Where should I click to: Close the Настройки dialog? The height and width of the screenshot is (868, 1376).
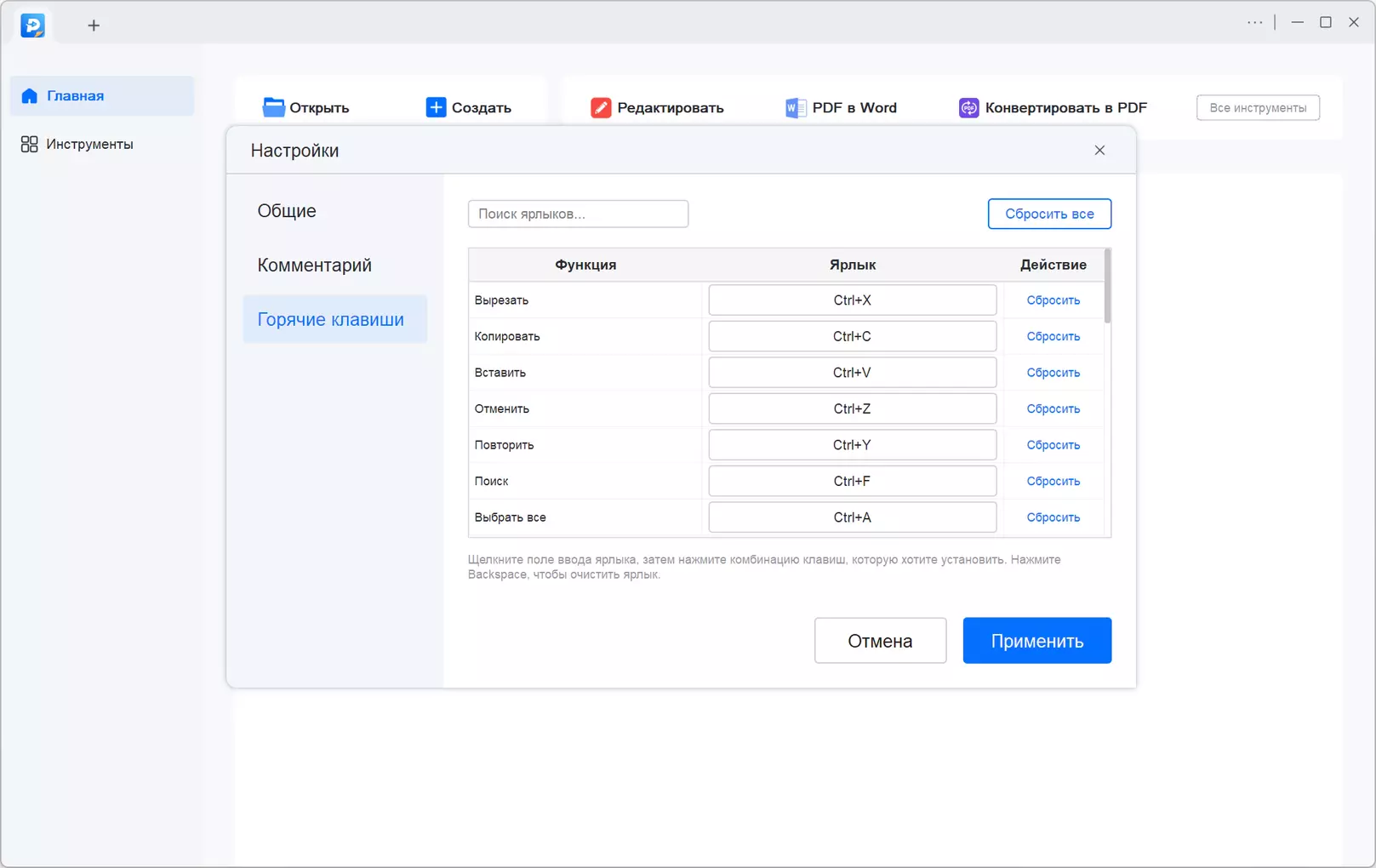click(1099, 151)
